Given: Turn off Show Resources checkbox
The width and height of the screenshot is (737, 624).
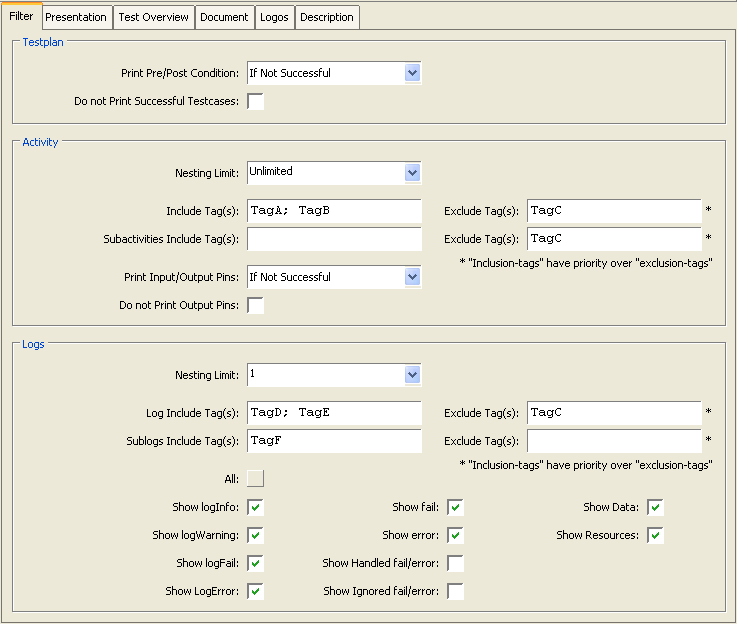Looking at the screenshot, I should tap(655, 535).
